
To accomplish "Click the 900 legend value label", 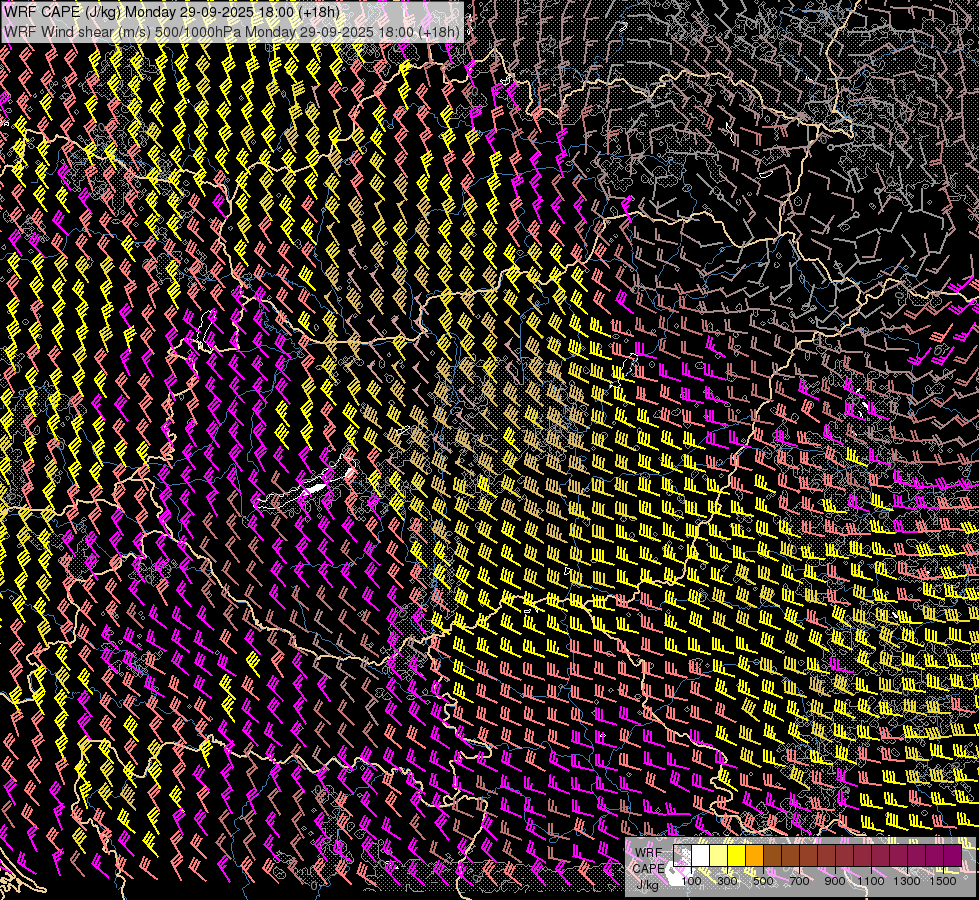I will [835, 881].
